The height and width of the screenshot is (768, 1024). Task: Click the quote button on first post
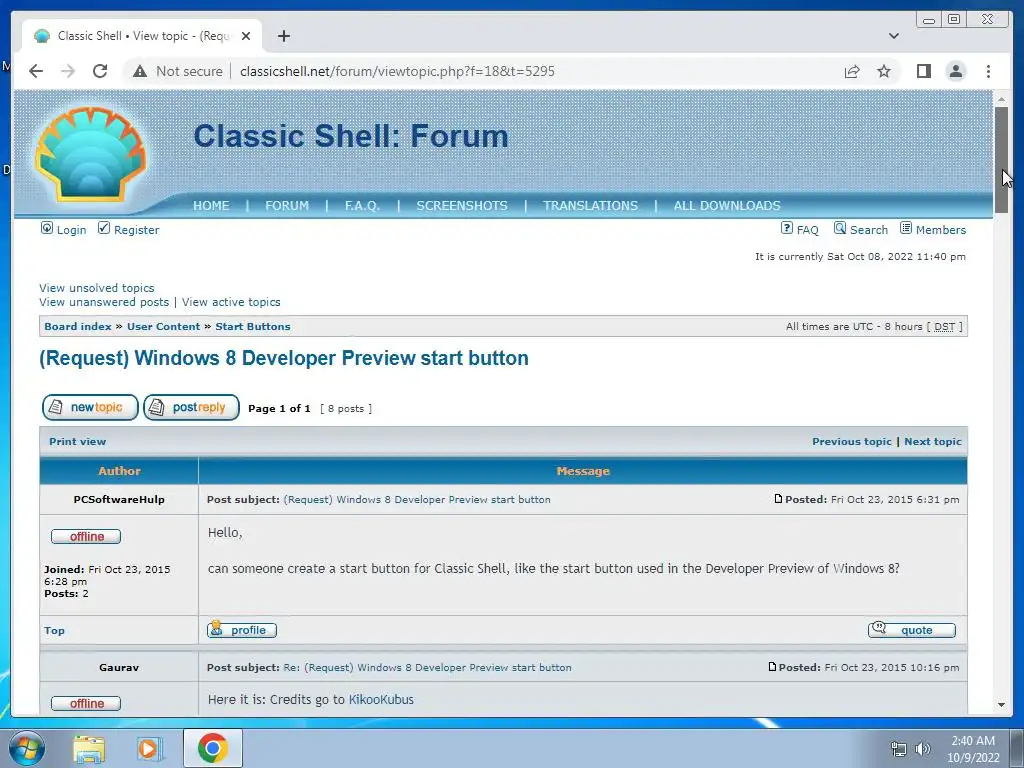(912, 630)
